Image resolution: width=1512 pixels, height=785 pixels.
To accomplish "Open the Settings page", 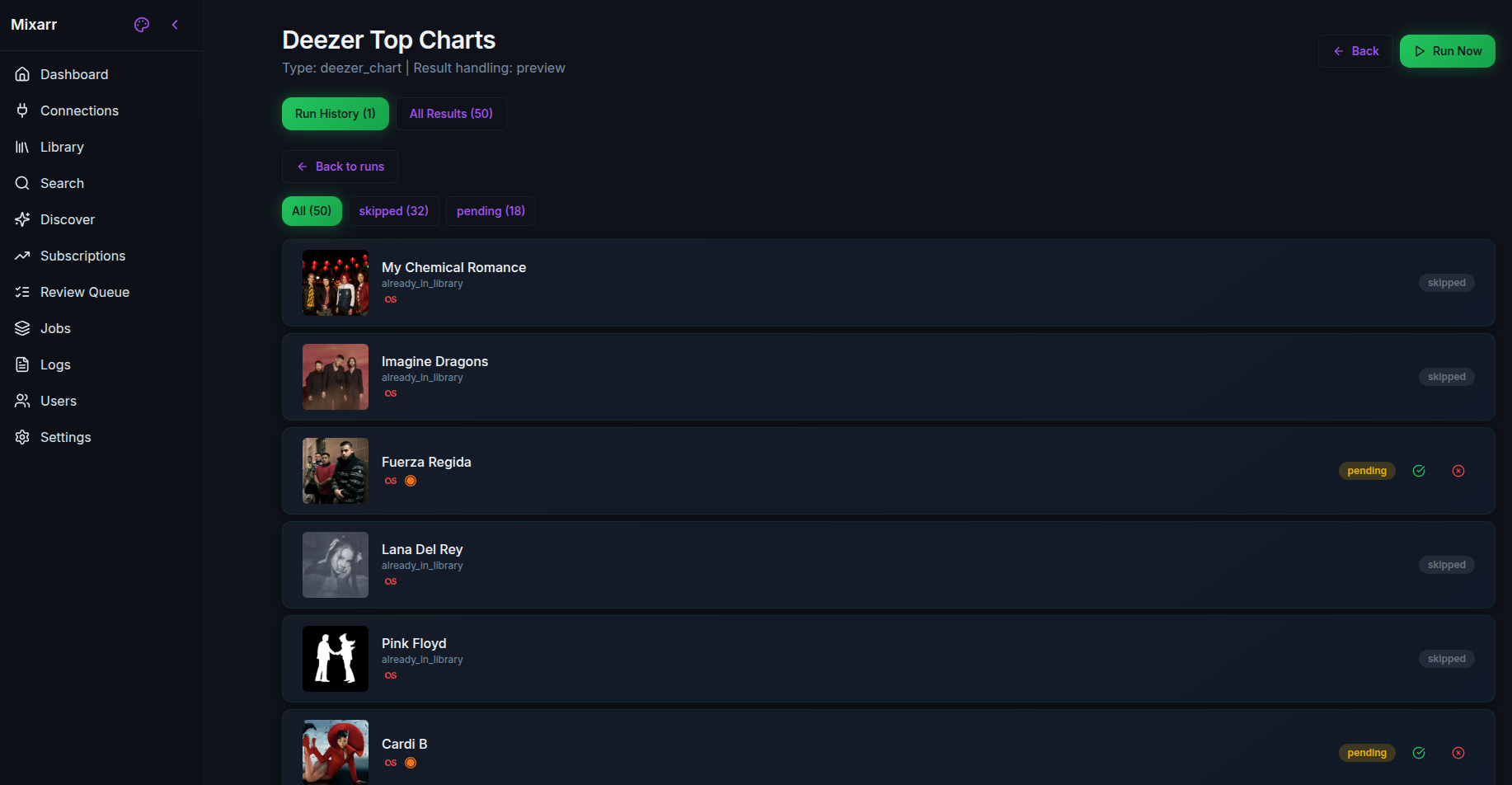I will point(65,437).
